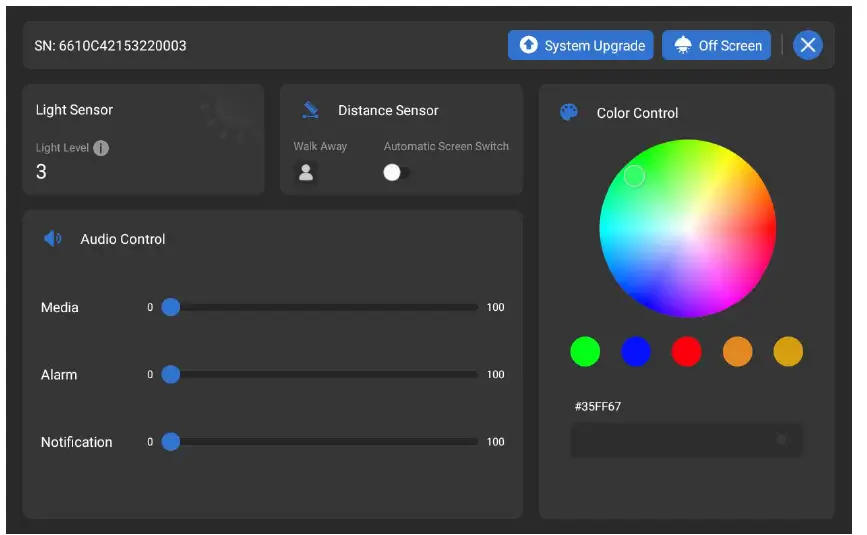Click the Light Level info icon
Screen dimensions: 867x535
tap(101, 148)
